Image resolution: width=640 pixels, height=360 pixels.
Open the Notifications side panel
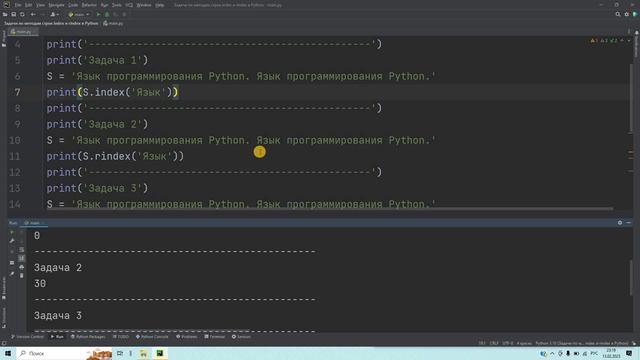(x=636, y=45)
